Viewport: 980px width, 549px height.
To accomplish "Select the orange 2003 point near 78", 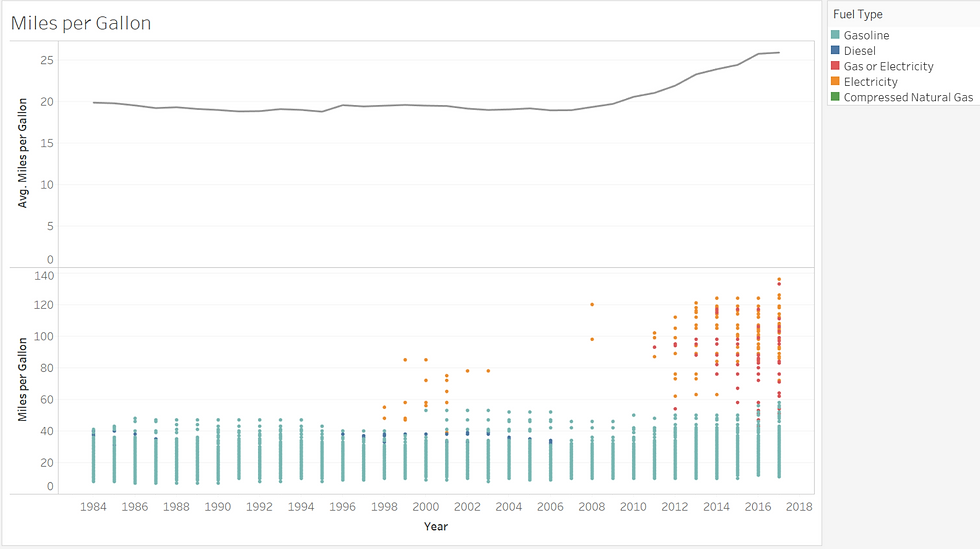I will 488,371.
